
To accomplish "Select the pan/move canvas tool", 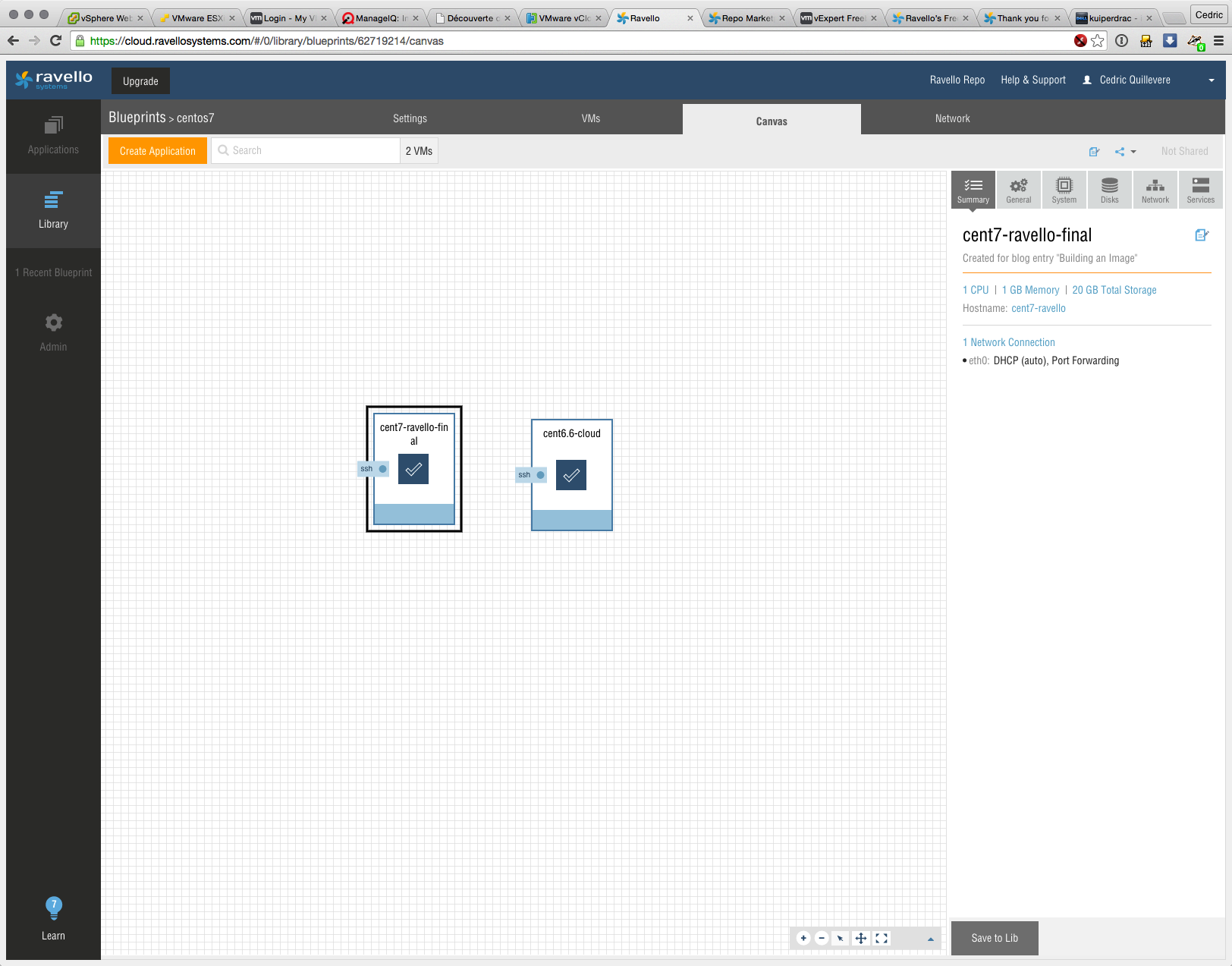I will [x=861, y=938].
